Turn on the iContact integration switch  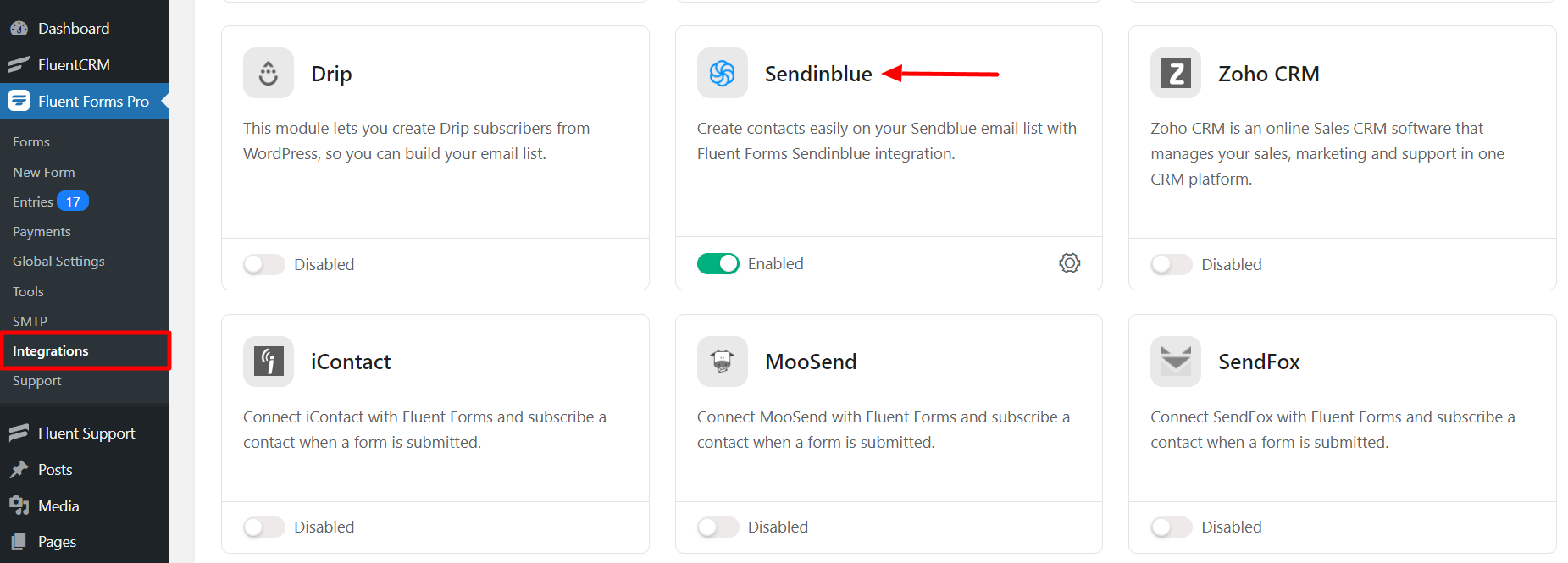click(x=264, y=527)
